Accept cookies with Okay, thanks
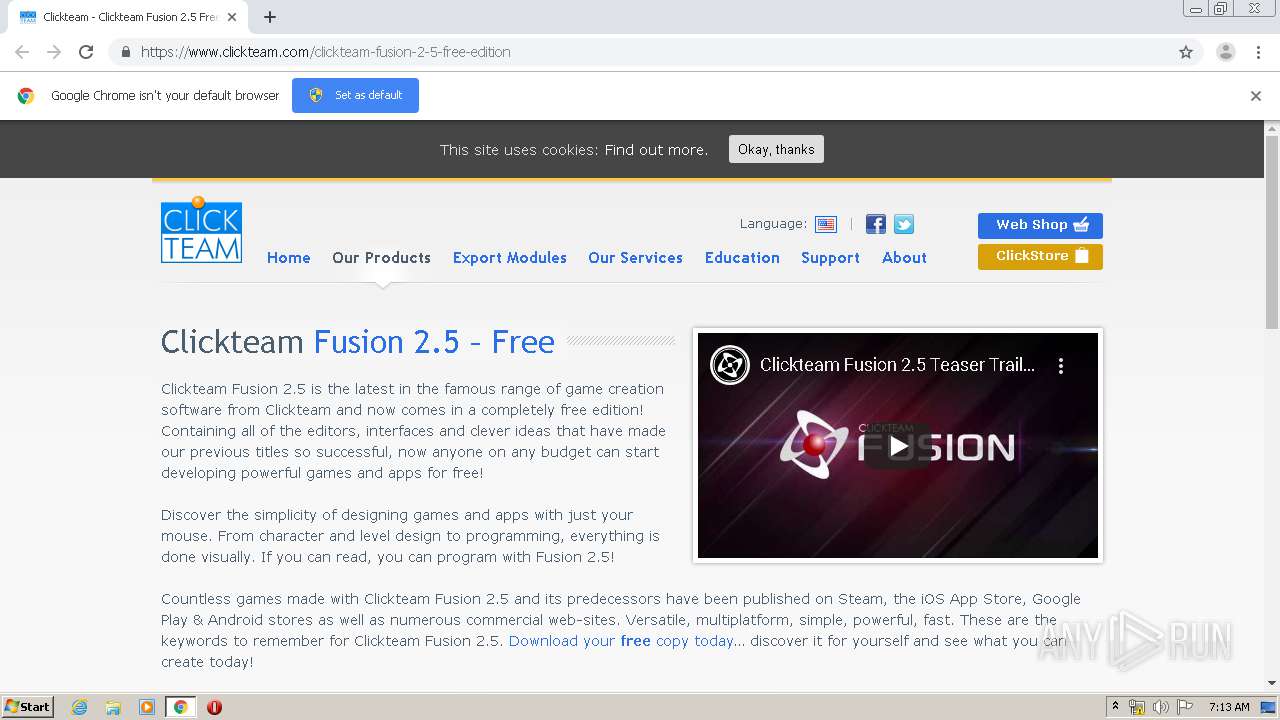1280x720 pixels. pyautogui.click(x=776, y=149)
